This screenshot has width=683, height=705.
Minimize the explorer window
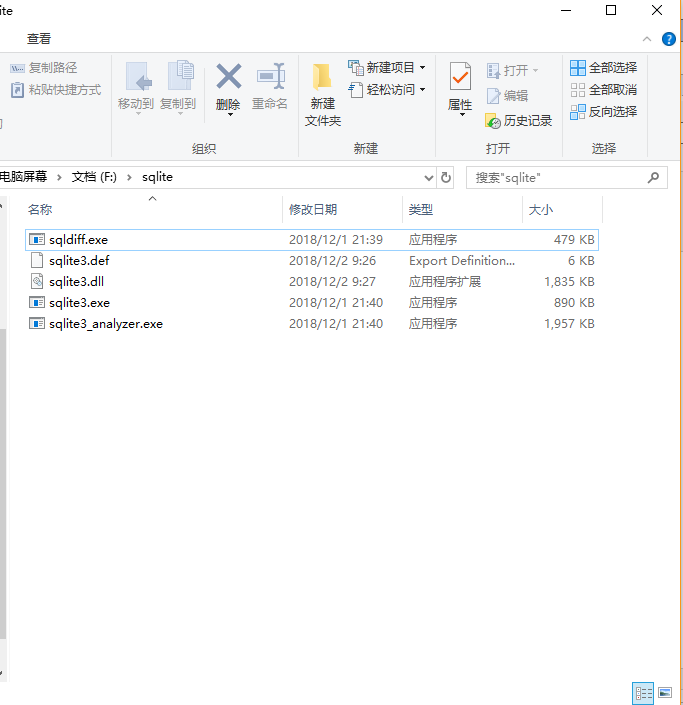point(566,10)
